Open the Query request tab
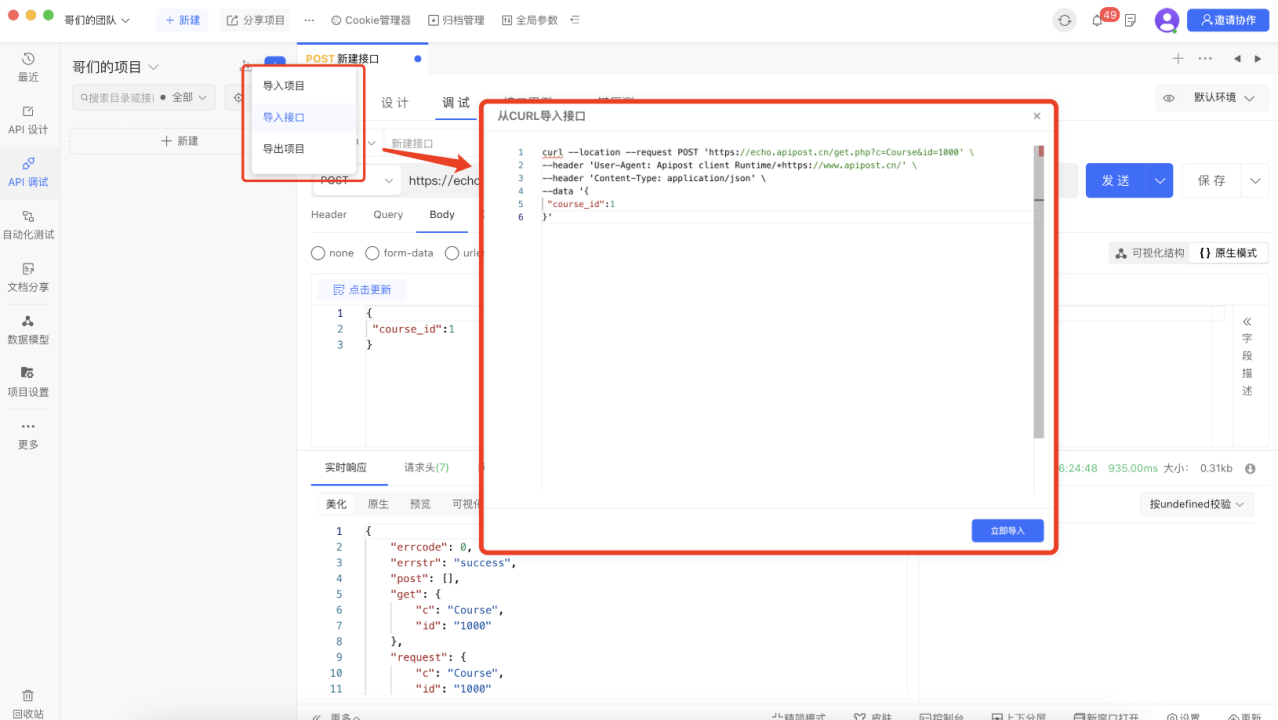 click(388, 214)
